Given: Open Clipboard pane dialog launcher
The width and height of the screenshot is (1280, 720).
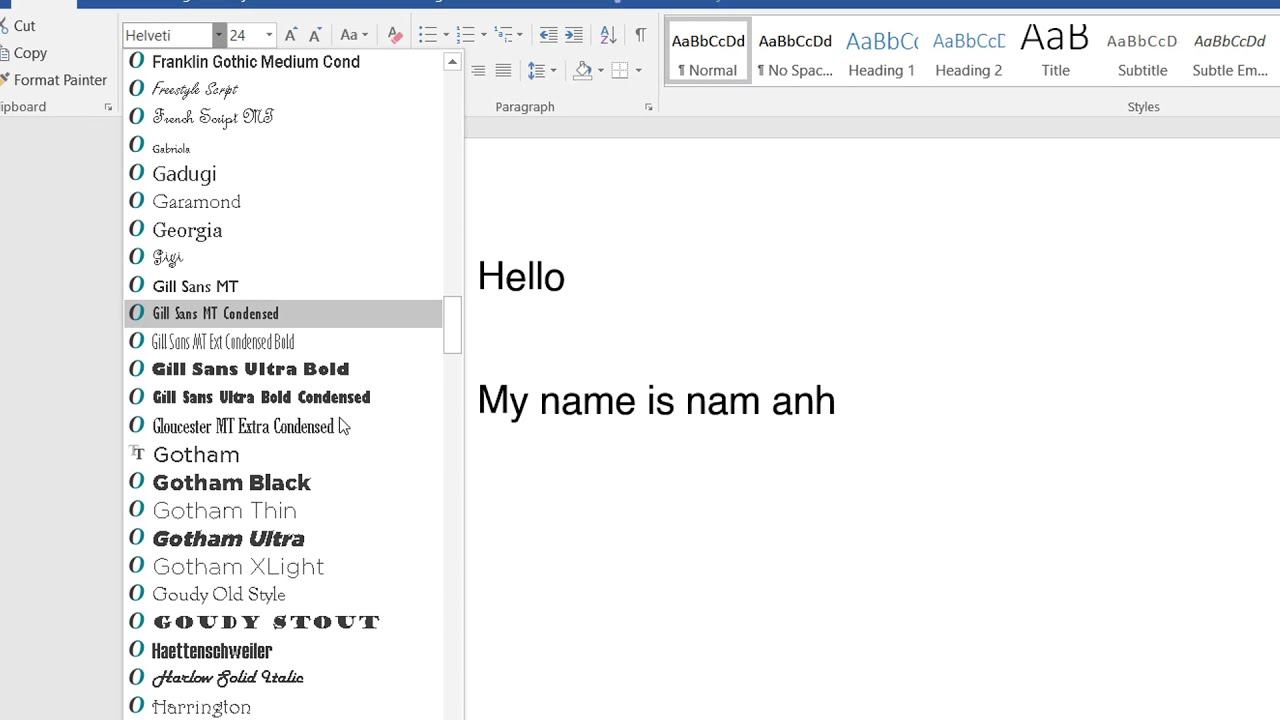Looking at the screenshot, I should [108, 107].
